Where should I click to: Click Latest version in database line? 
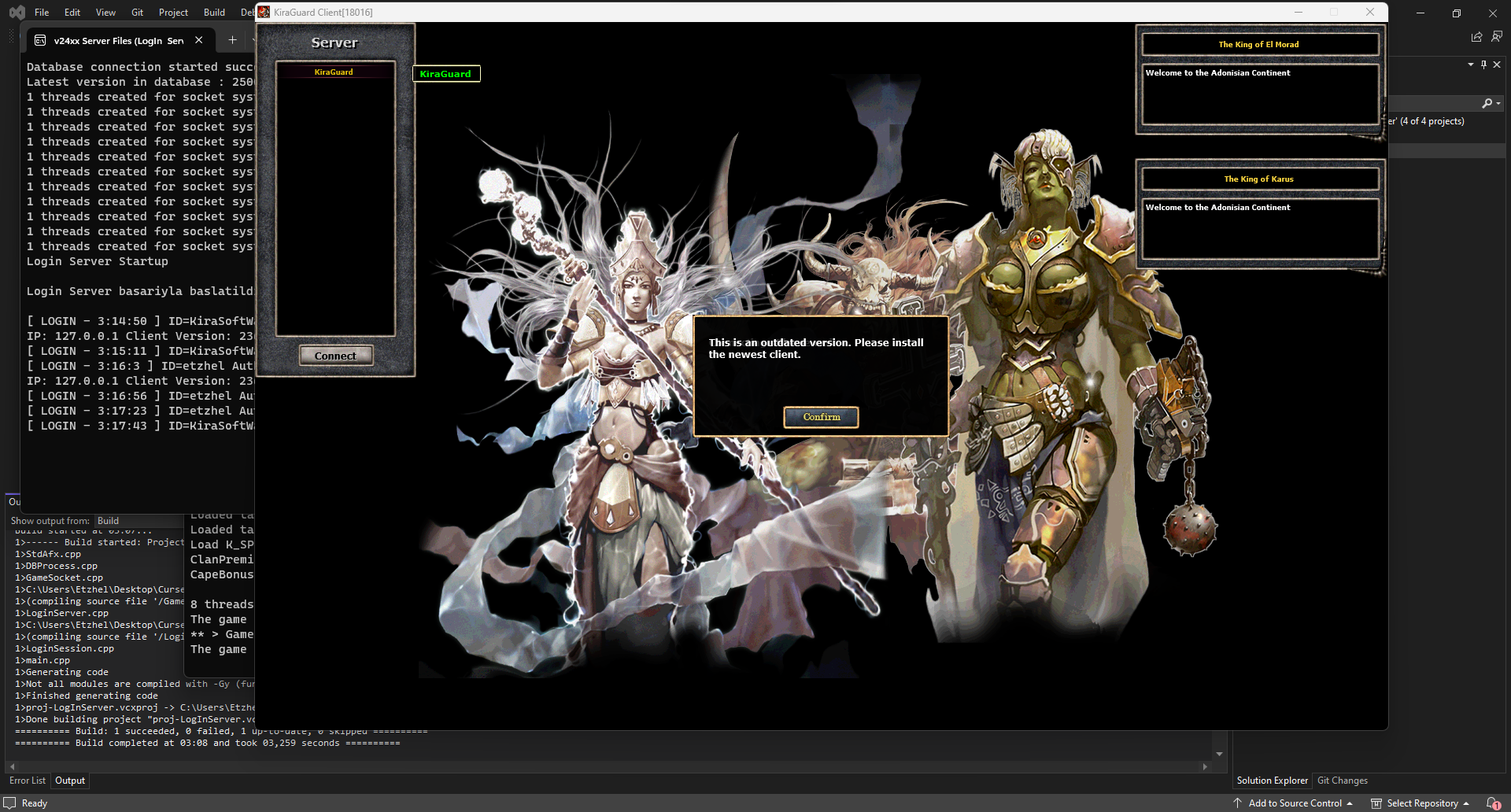coord(140,82)
